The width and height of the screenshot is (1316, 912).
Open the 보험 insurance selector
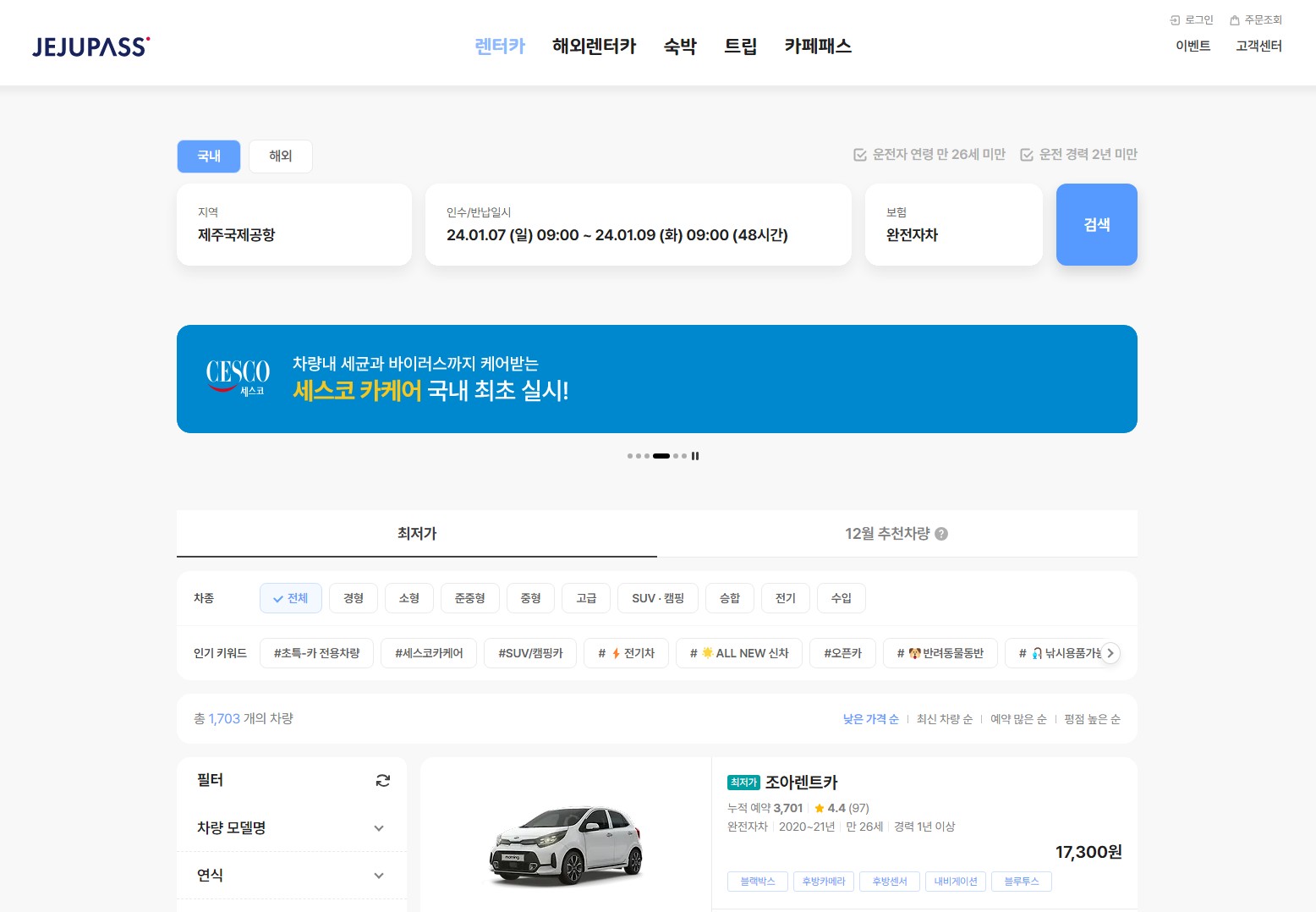point(953,225)
